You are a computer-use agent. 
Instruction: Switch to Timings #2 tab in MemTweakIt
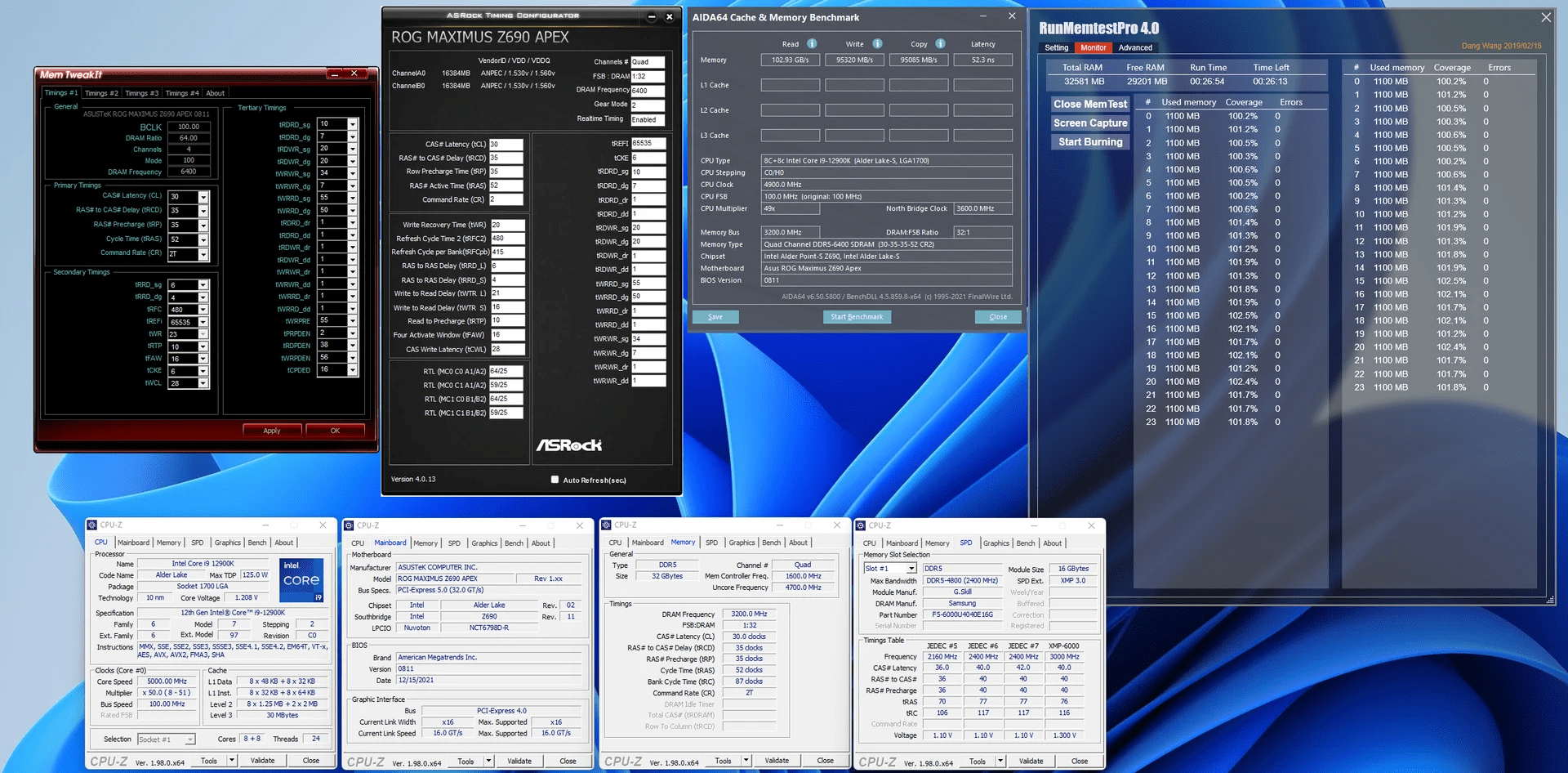point(101,93)
